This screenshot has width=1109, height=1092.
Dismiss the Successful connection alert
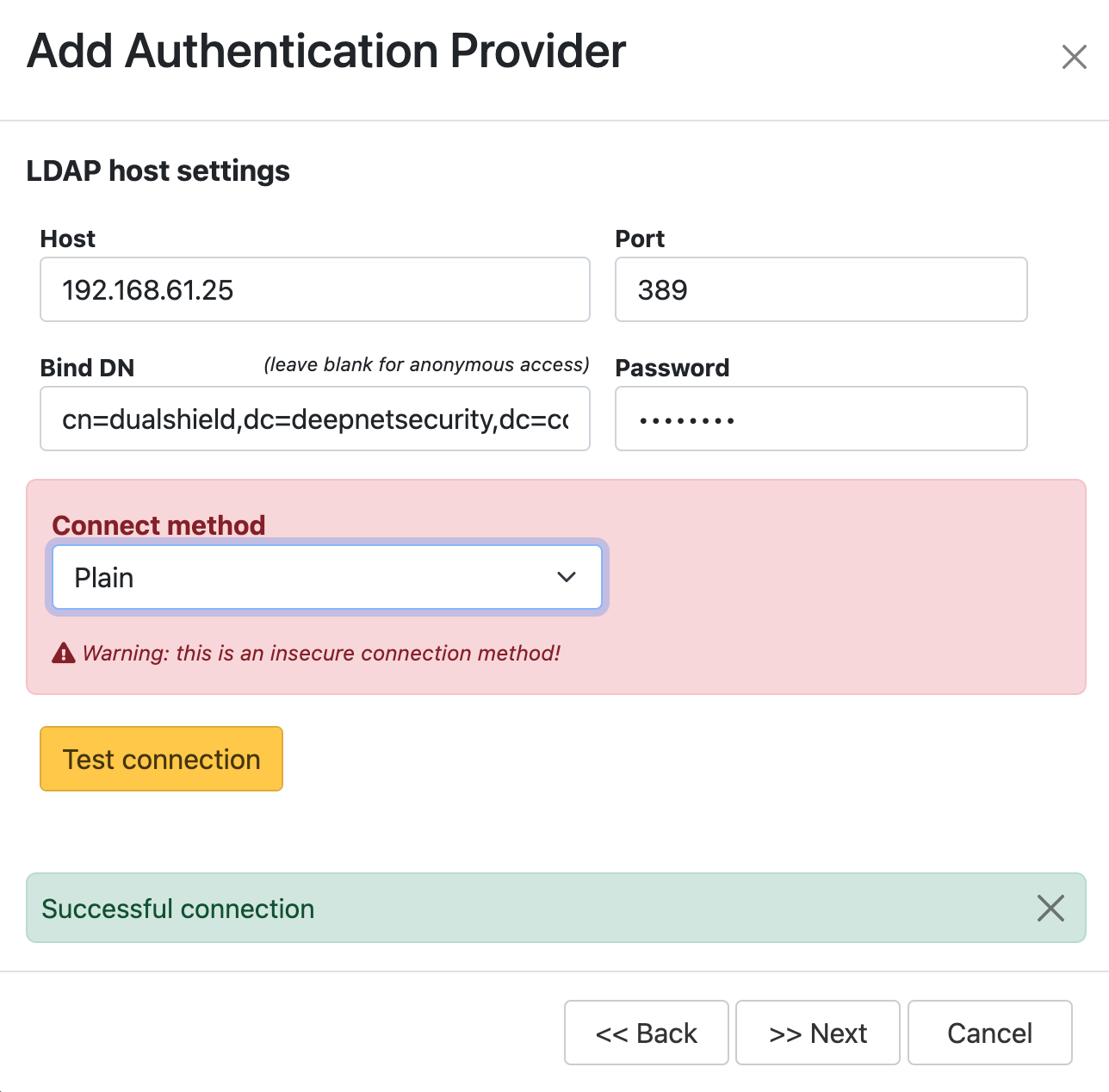(1050, 908)
